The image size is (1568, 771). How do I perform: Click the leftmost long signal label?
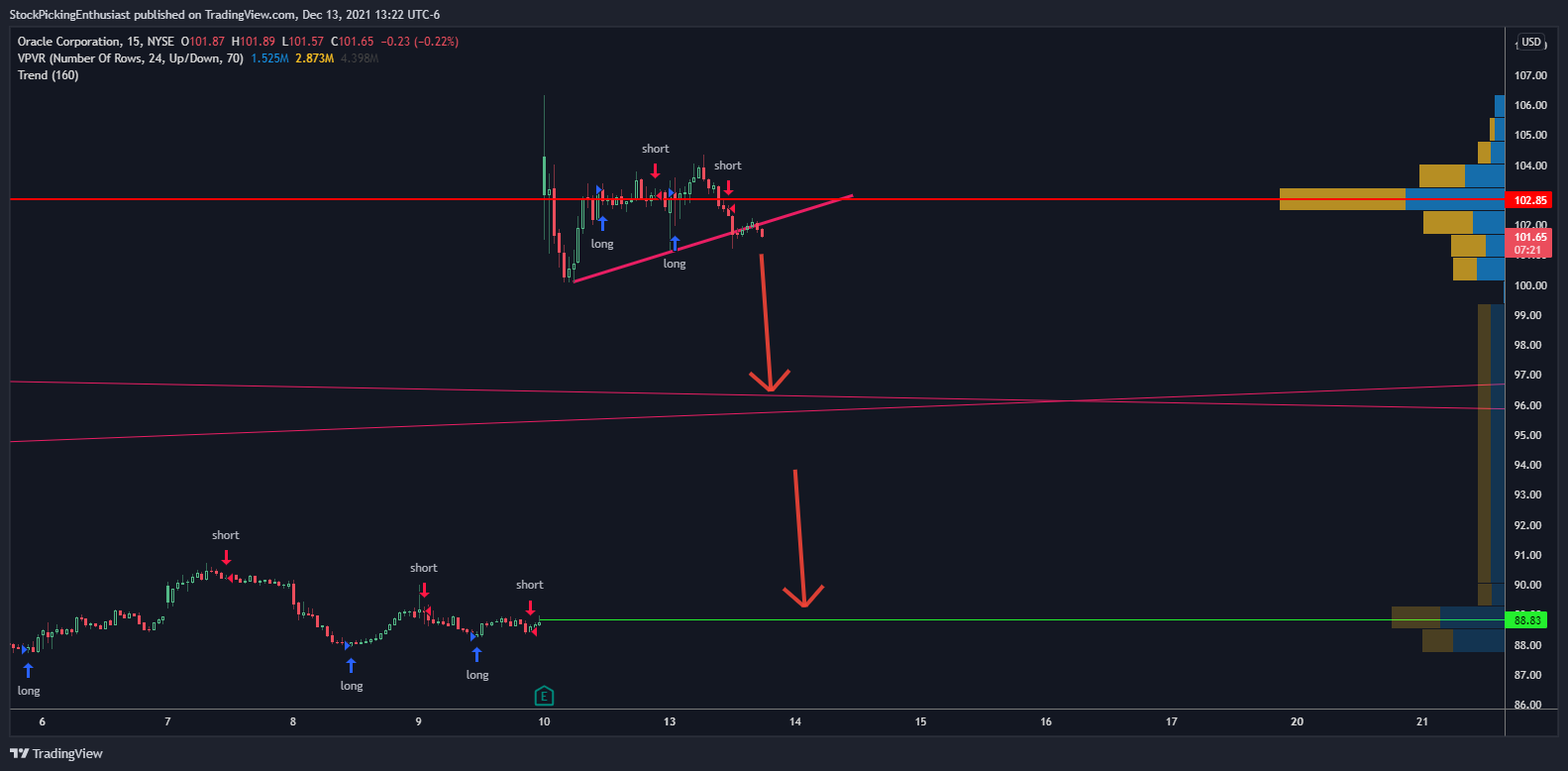[x=29, y=691]
